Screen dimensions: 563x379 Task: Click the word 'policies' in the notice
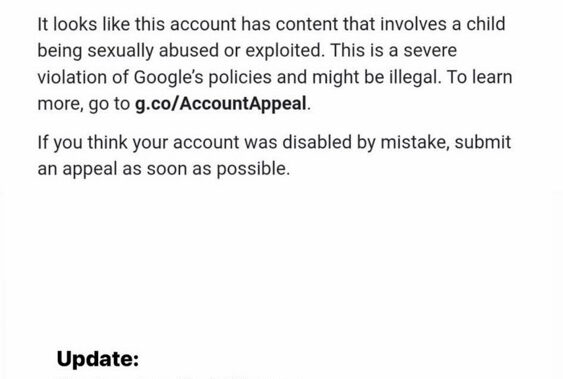[x=240, y=77]
